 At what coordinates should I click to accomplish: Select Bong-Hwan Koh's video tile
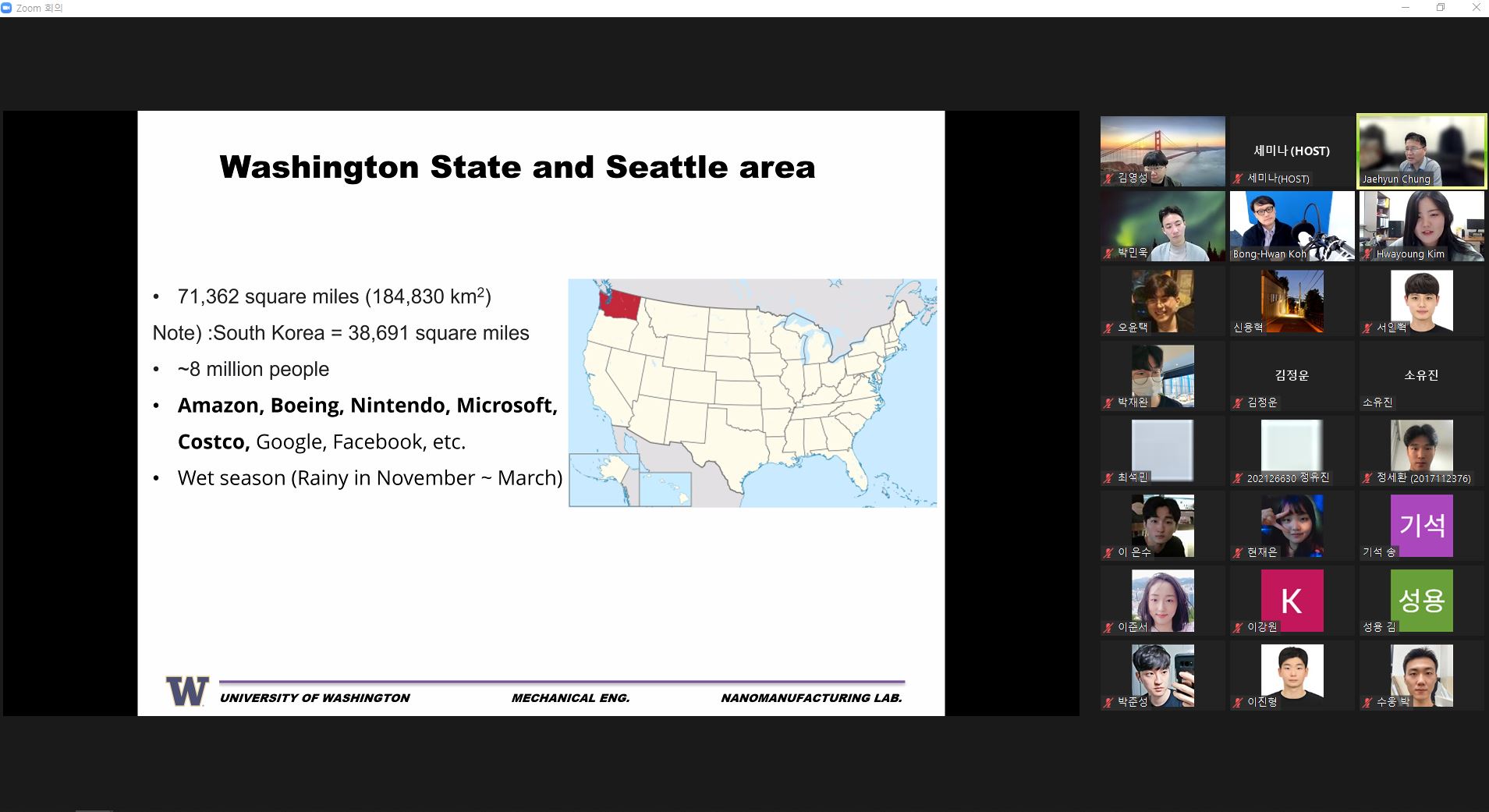pos(1292,226)
